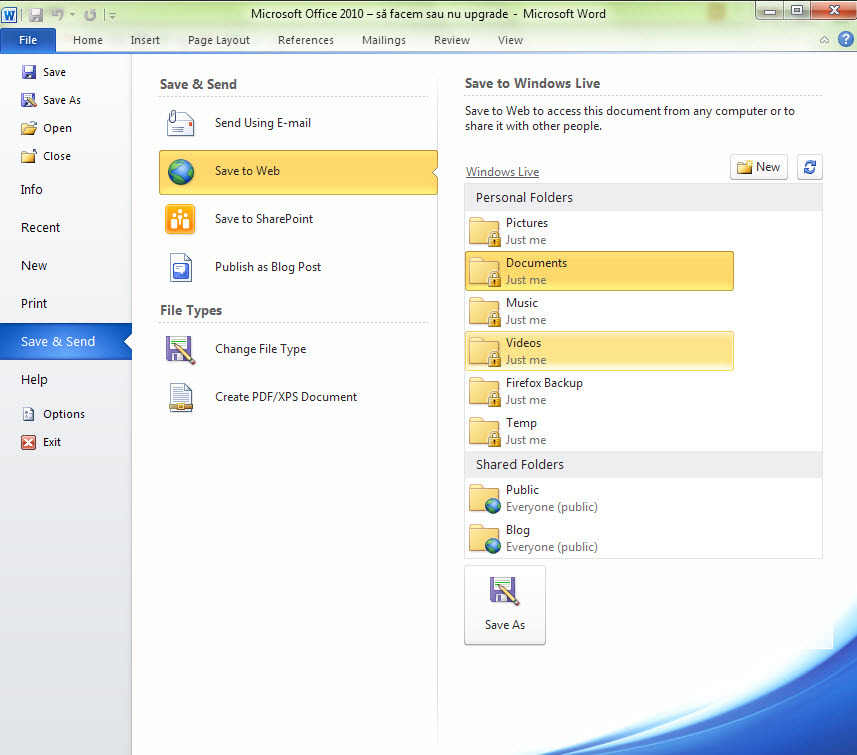This screenshot has height=755, width=857.
Task: Click the Undo icon in Quick Access Toolbar
Action: (x=57, y=15)
